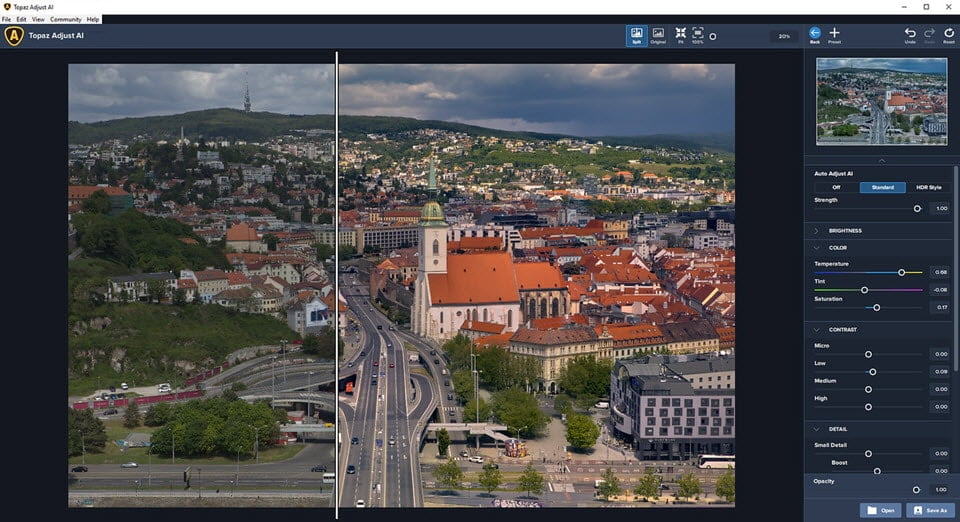
Task: Undo the last adjustment
Action: pos(910,34)
